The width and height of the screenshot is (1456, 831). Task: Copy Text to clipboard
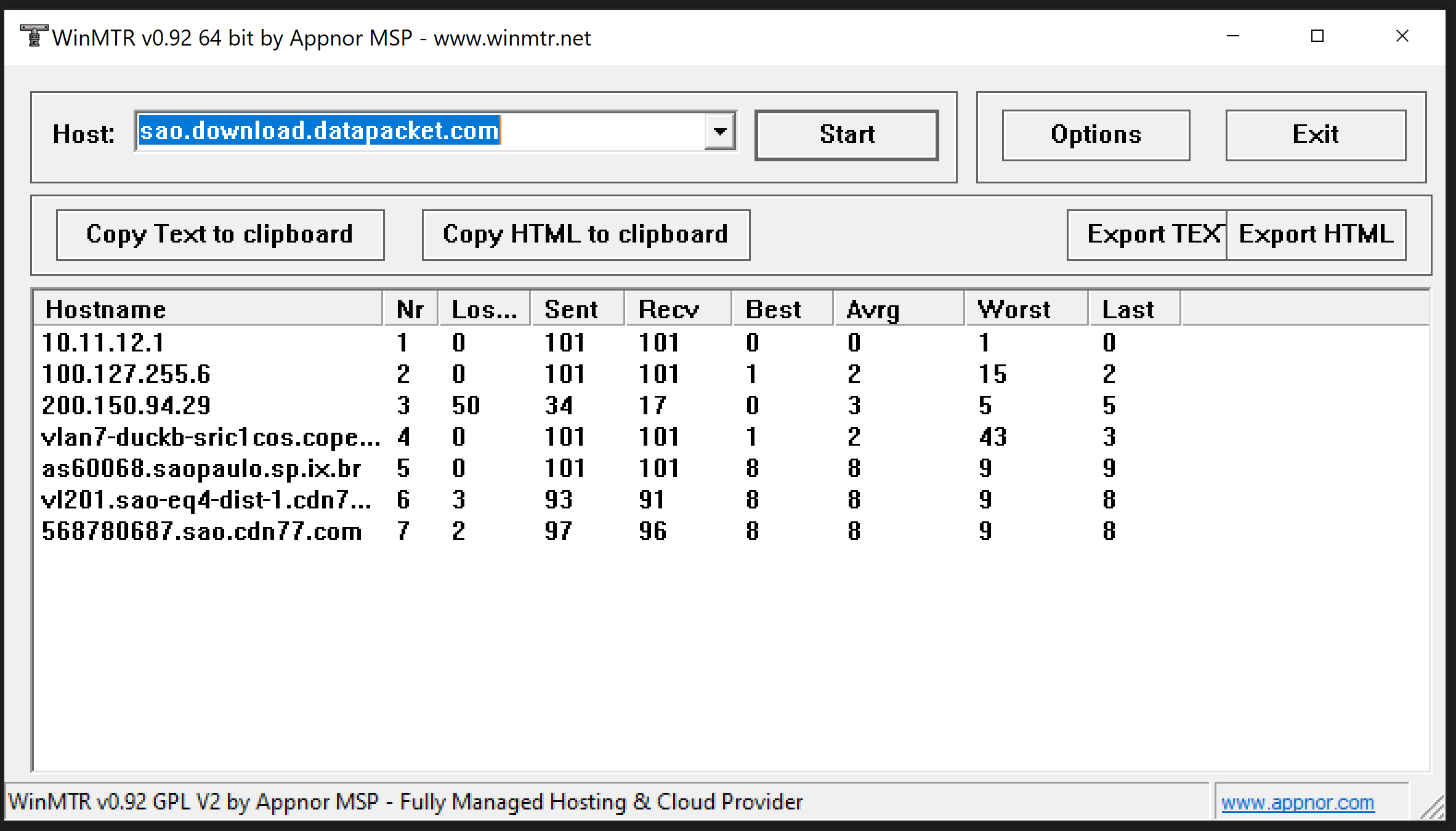(220, 235)
